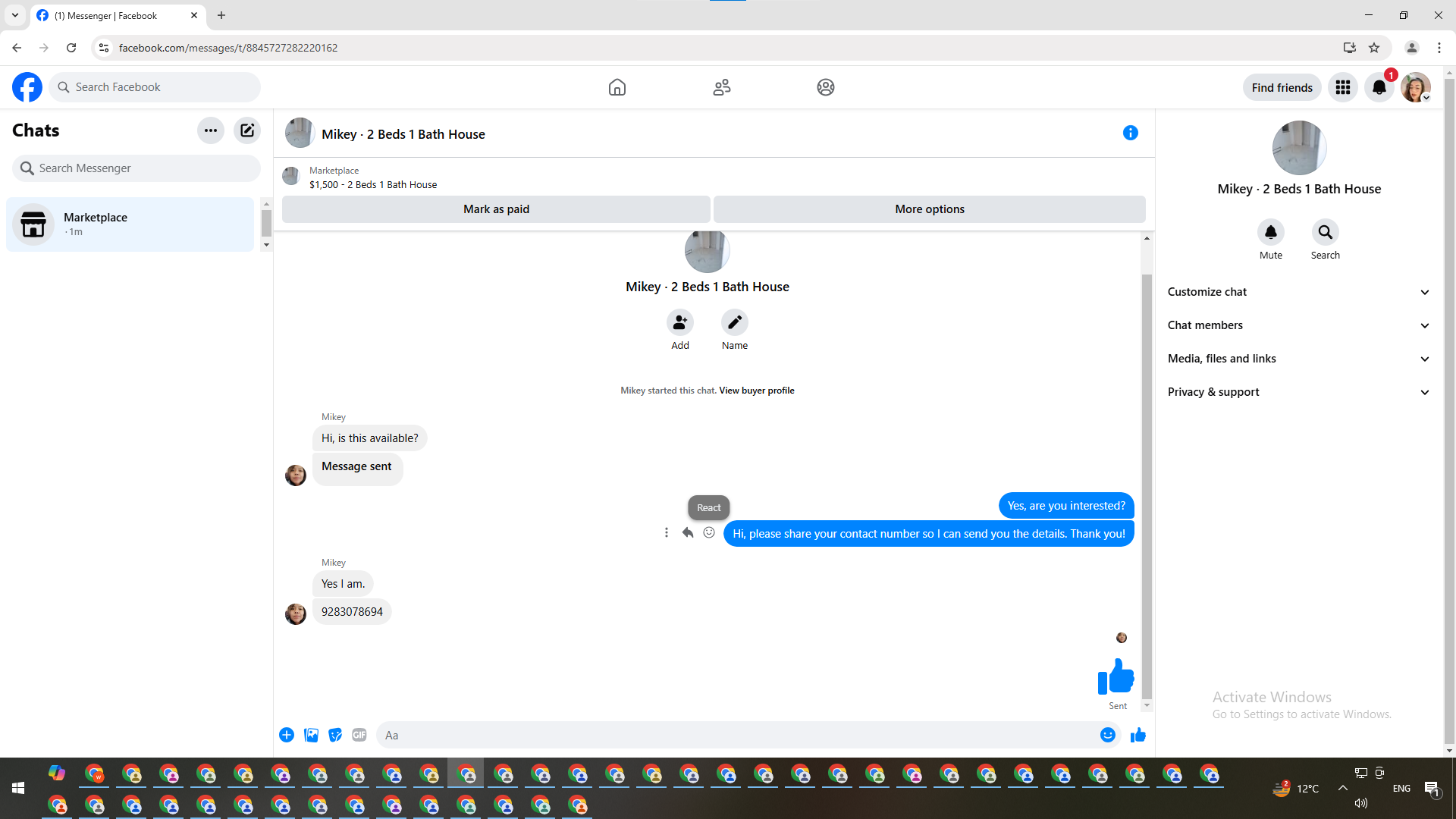Viewport: 1456px width, 819px height.
Task: View site information icon in address bar
Action: coord(104,48)
